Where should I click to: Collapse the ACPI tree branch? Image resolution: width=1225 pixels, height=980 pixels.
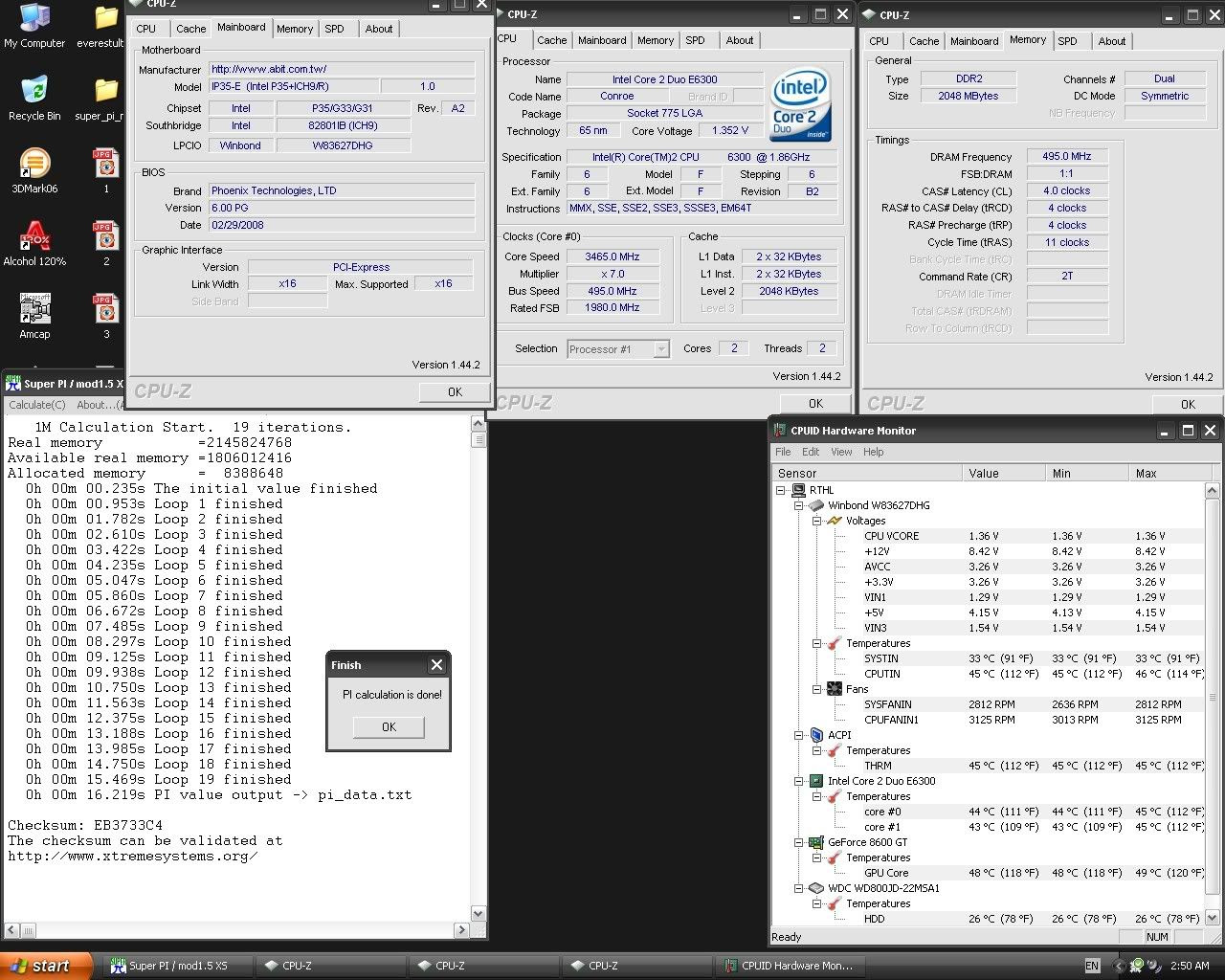point(799,735)
